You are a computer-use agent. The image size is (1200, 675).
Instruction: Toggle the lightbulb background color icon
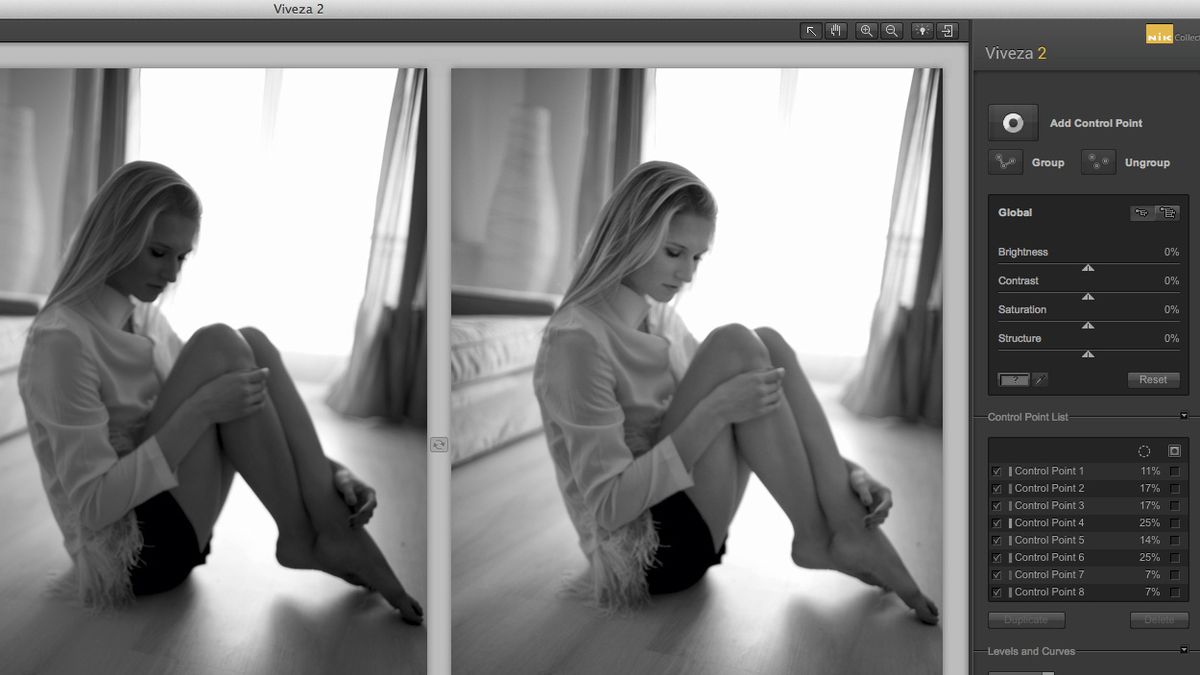coord(922,31)
